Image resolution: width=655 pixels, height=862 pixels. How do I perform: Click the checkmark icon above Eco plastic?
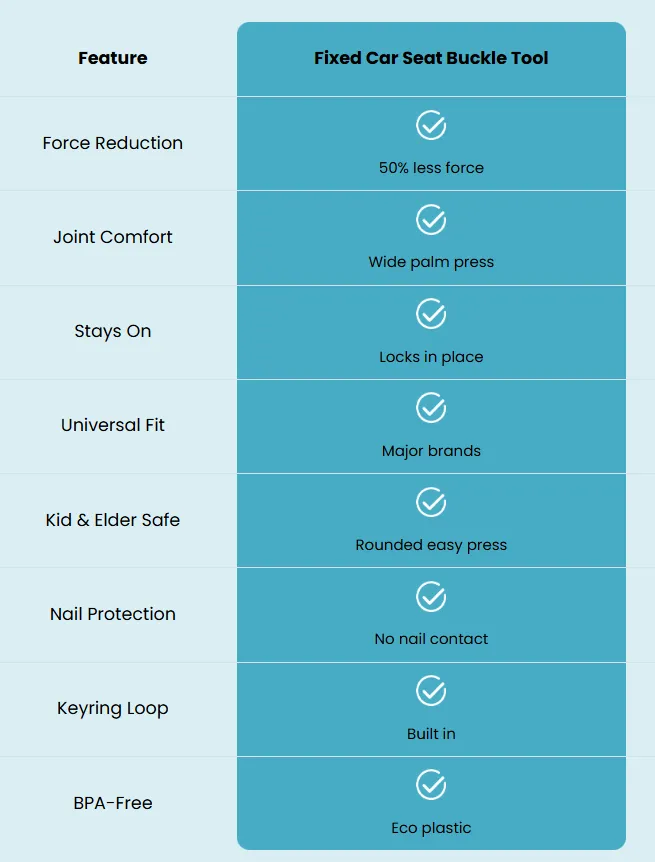click(x=431, y=784)
